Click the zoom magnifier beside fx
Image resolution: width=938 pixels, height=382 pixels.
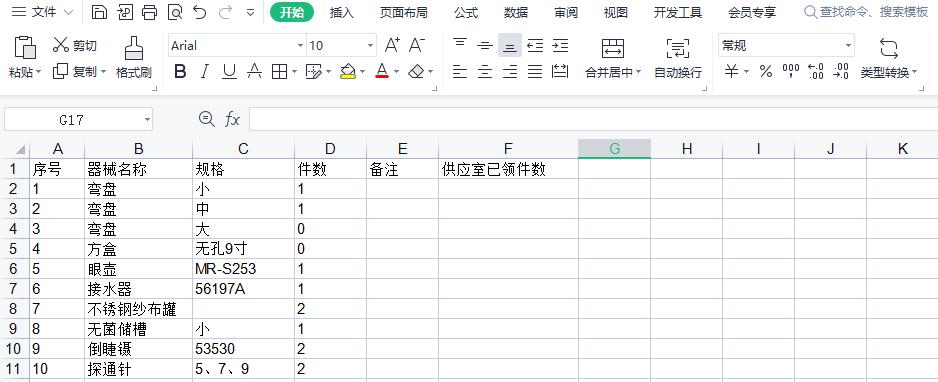pos(206,120)
